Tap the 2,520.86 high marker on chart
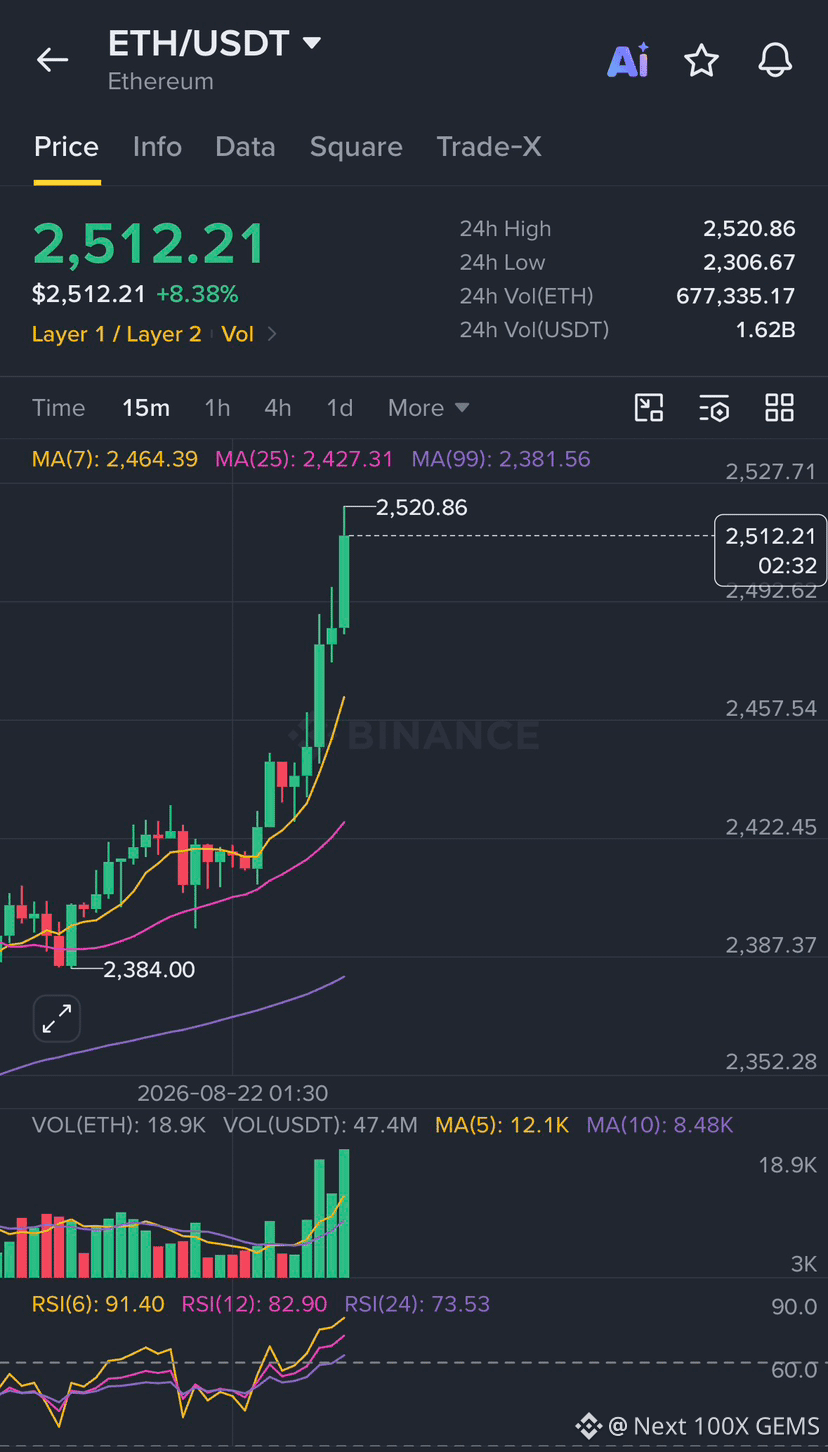 pos(422,508)
